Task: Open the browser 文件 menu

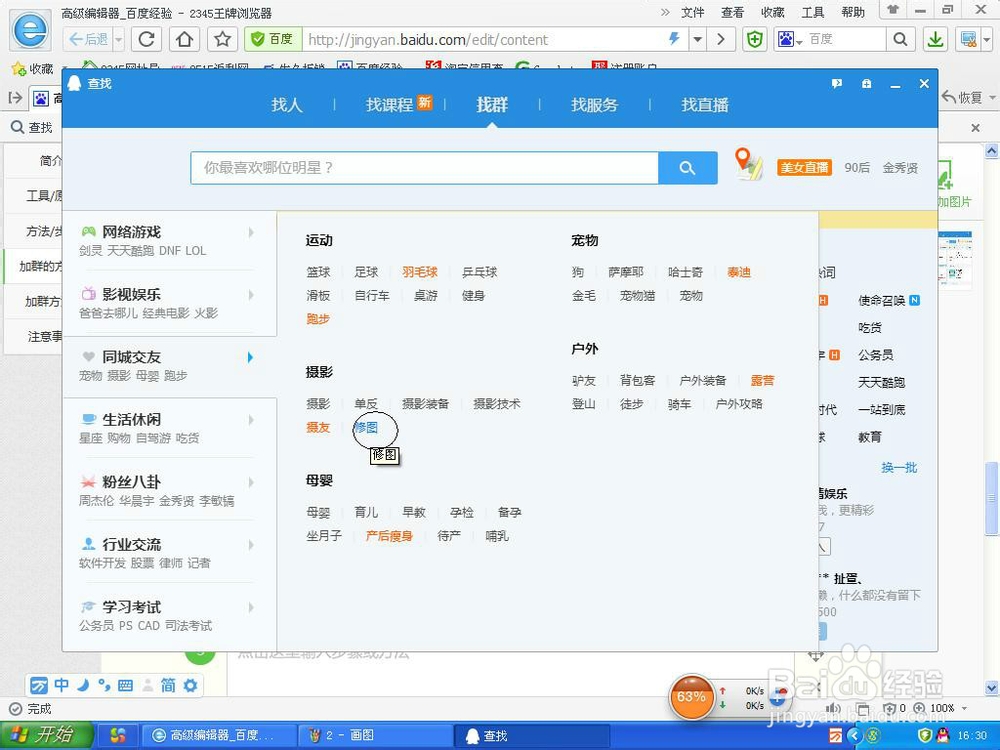Action: tap(693, 12)
